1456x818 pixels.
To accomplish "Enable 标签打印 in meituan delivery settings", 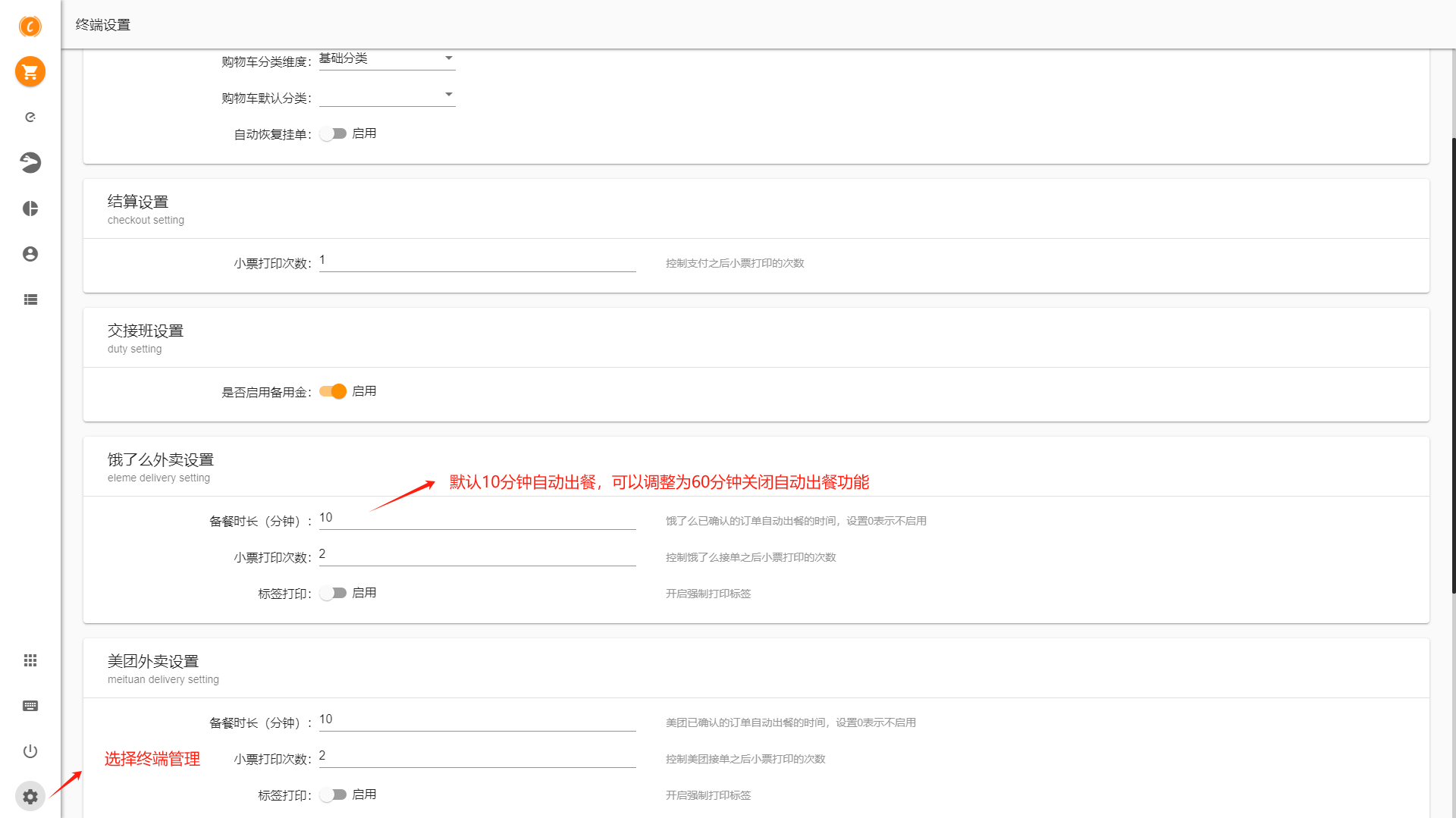I will [x=333, y=795].
